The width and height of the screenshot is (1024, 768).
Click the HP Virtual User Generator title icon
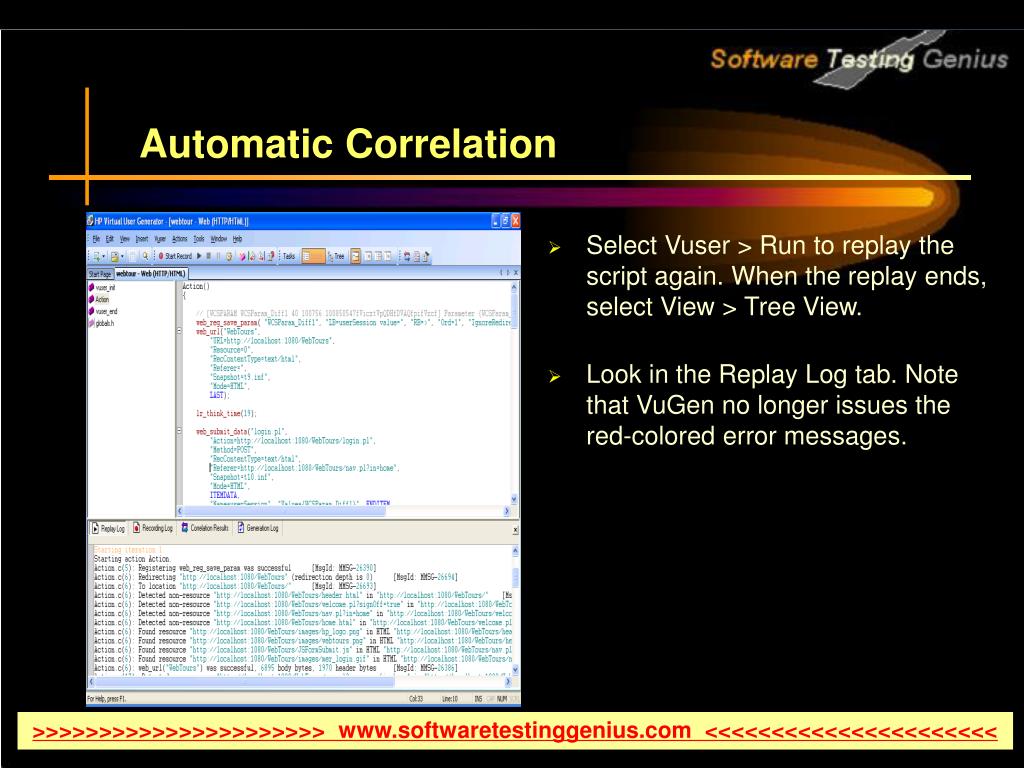click(91, 221)
